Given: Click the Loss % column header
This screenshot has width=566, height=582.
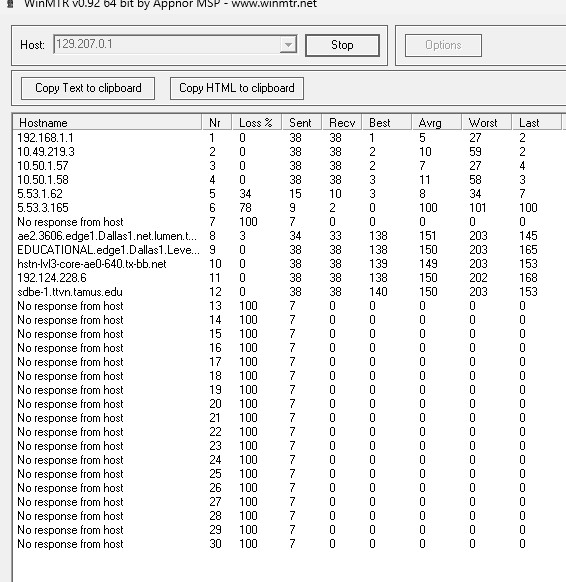Looking at the screenshot, I should pyautogui.click(x=257, y=122).
